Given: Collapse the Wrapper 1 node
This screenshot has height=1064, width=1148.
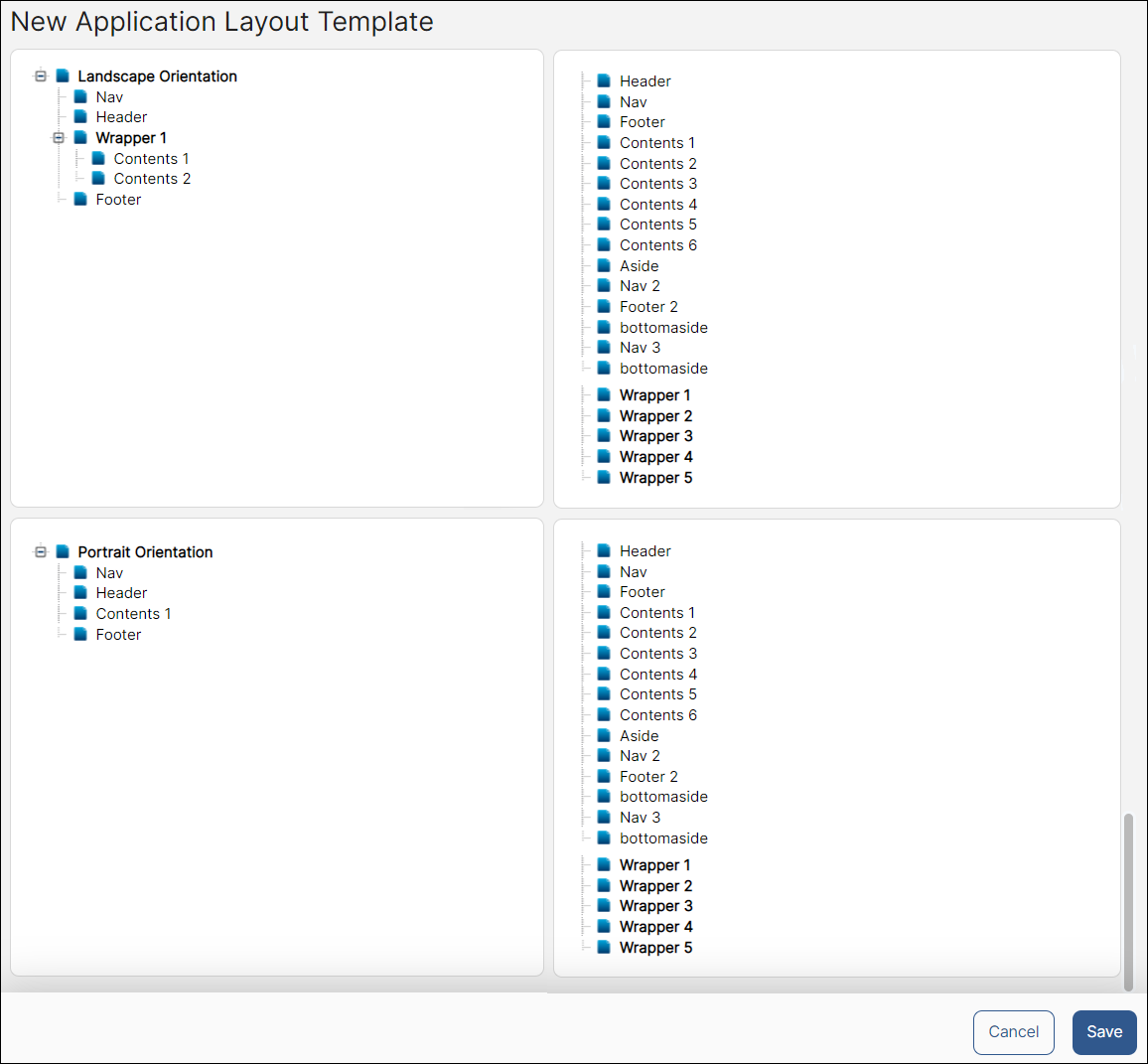Looking at the screenshot, I should [x=60, y=137].
